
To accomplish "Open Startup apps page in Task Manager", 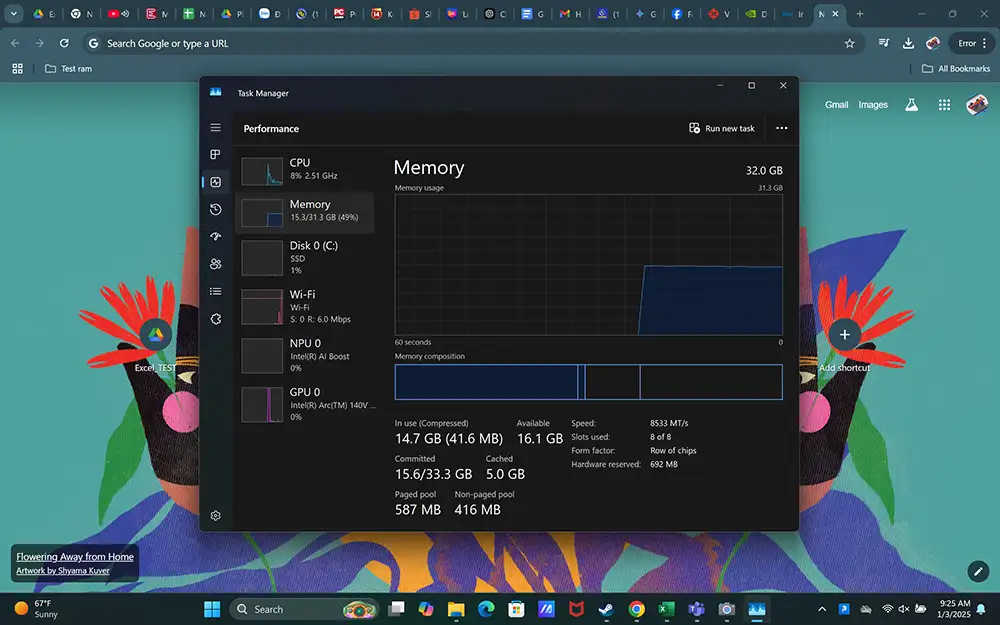I will click(x=215, y=237).
